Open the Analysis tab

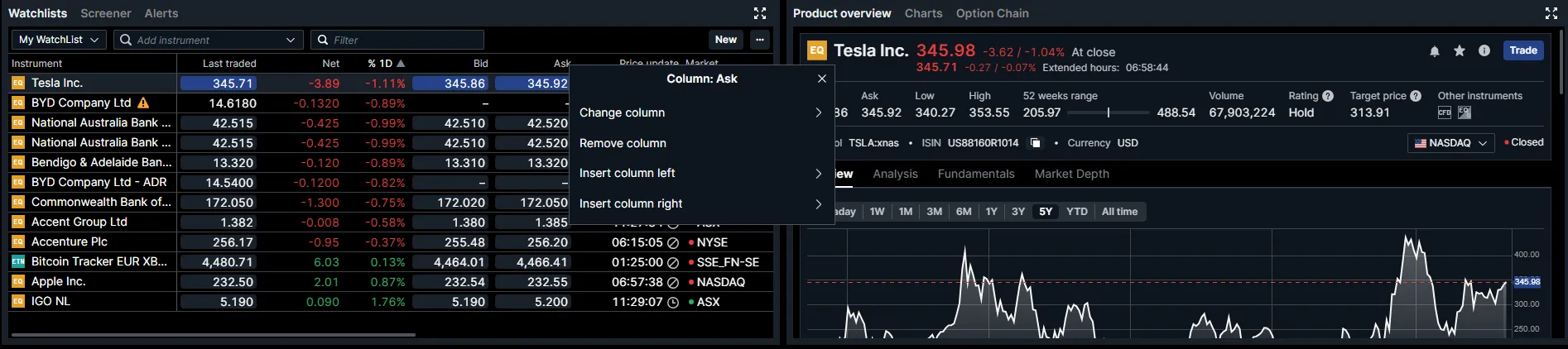click(895, 174)
